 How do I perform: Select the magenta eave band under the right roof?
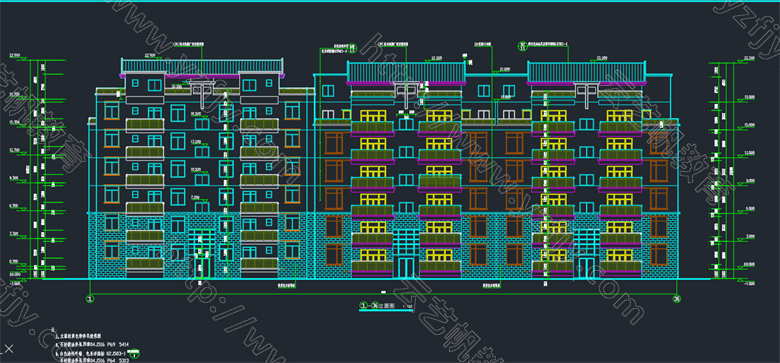[587, 83]
